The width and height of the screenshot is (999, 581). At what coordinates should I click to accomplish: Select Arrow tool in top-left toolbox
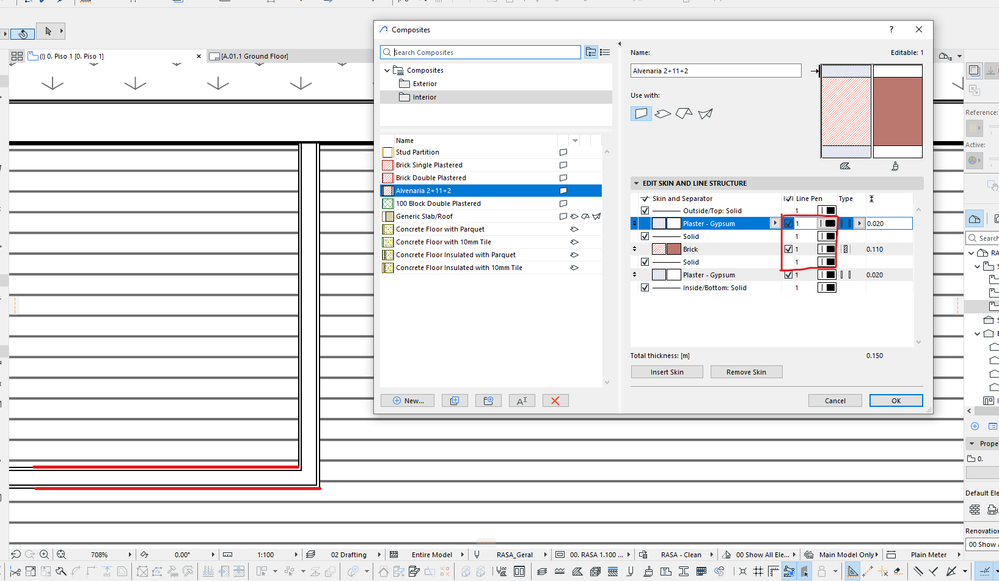(48, 31)
